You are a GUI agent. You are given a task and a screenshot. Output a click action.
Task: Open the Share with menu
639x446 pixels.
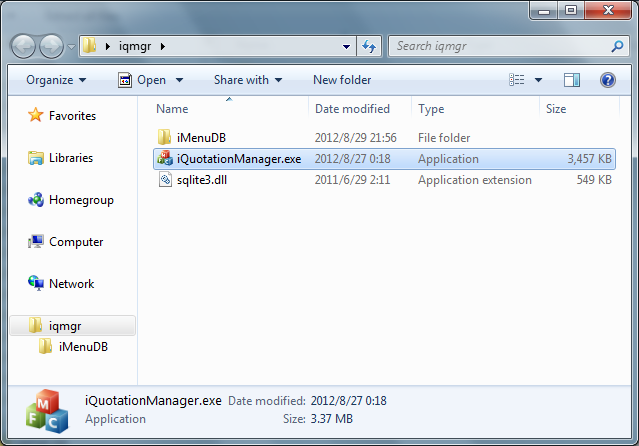pos(248,80)
